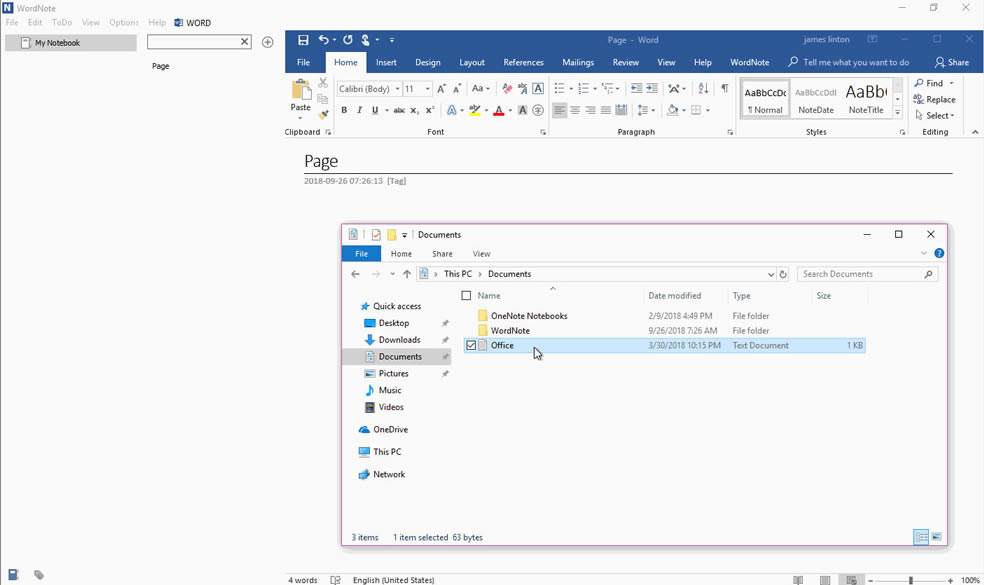Refresh the Documents folder in Explorer
The height and width of the screenshot is (585, 984).
pos(783,274)
